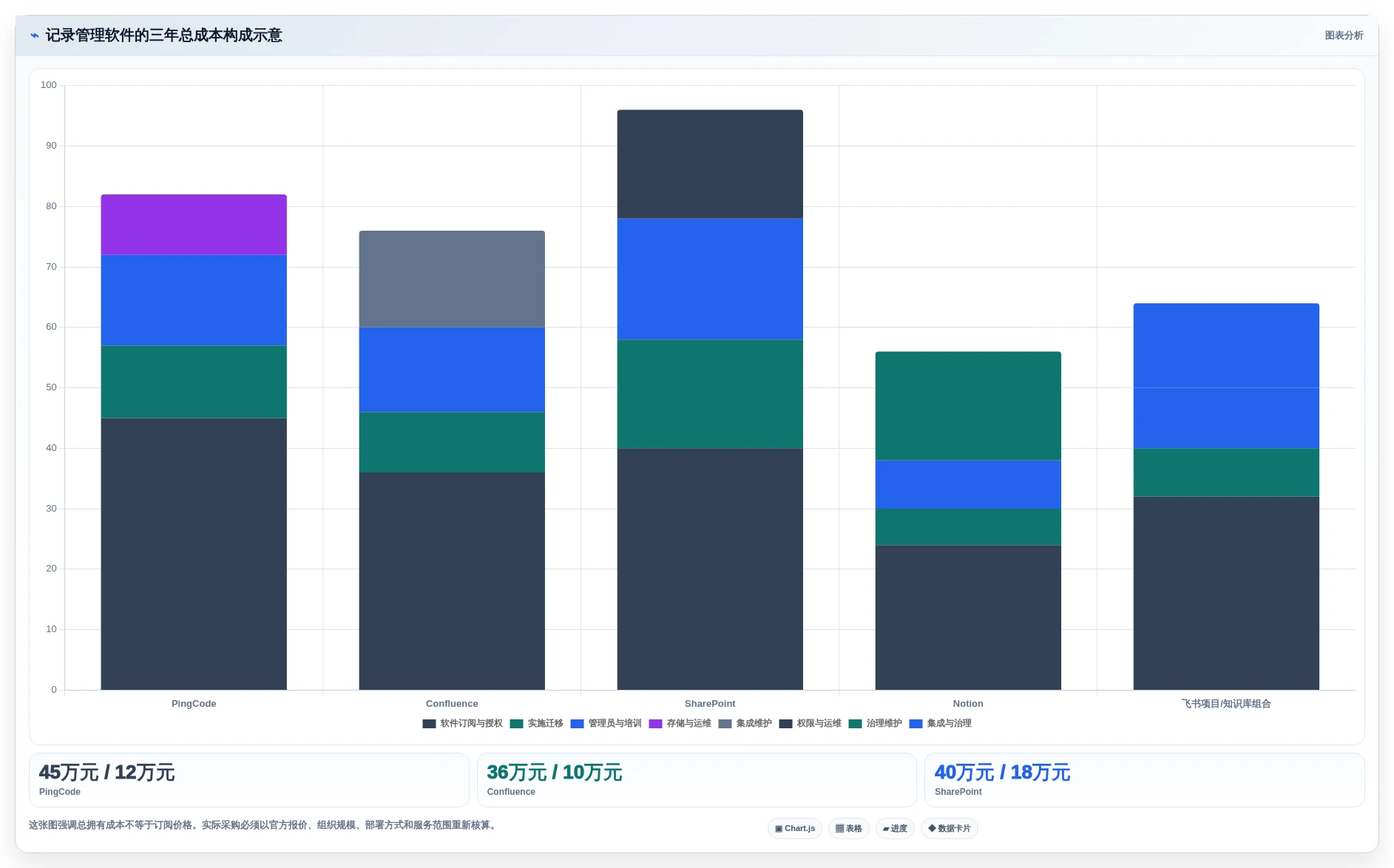Click the dark top segment of SharePoint bar
Screen dimensions: 1394x868
[x=710, y=164]
